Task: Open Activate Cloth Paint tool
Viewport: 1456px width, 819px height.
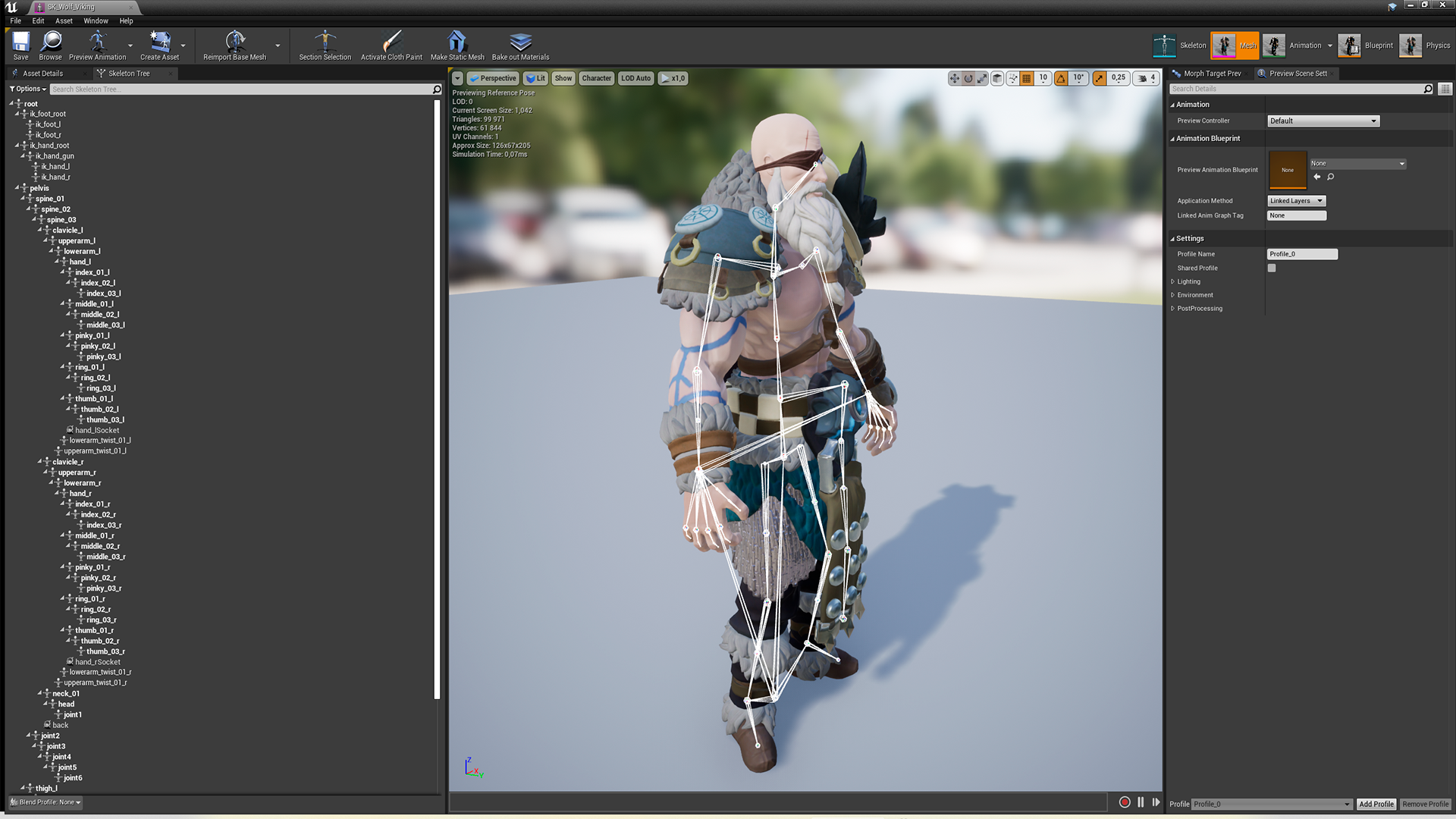Action: [391, 45]
